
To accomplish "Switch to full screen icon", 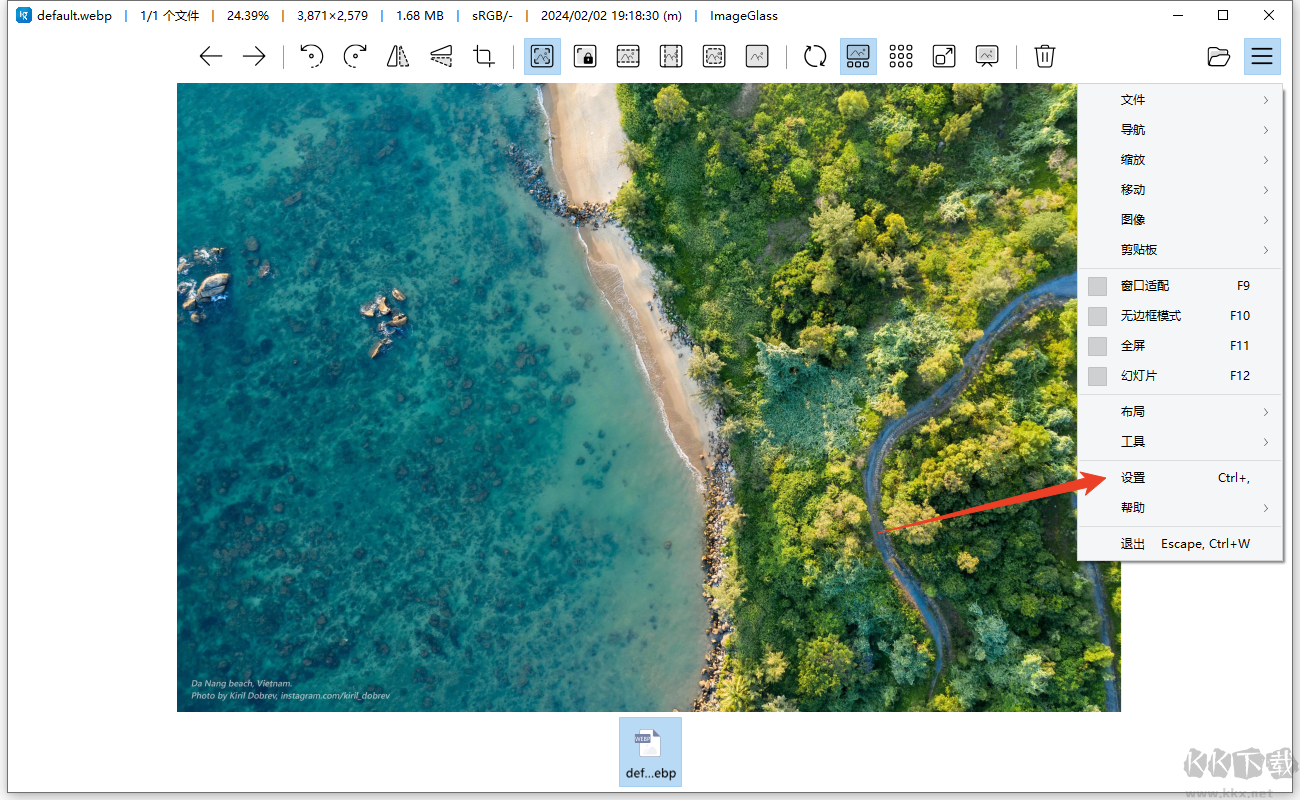I will click(944, 56).
